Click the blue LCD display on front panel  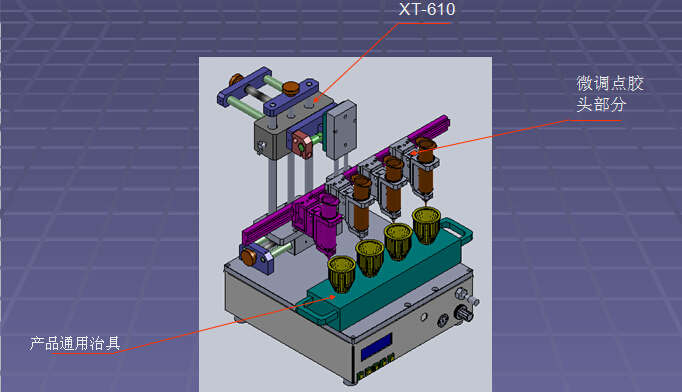click(376, 347)
